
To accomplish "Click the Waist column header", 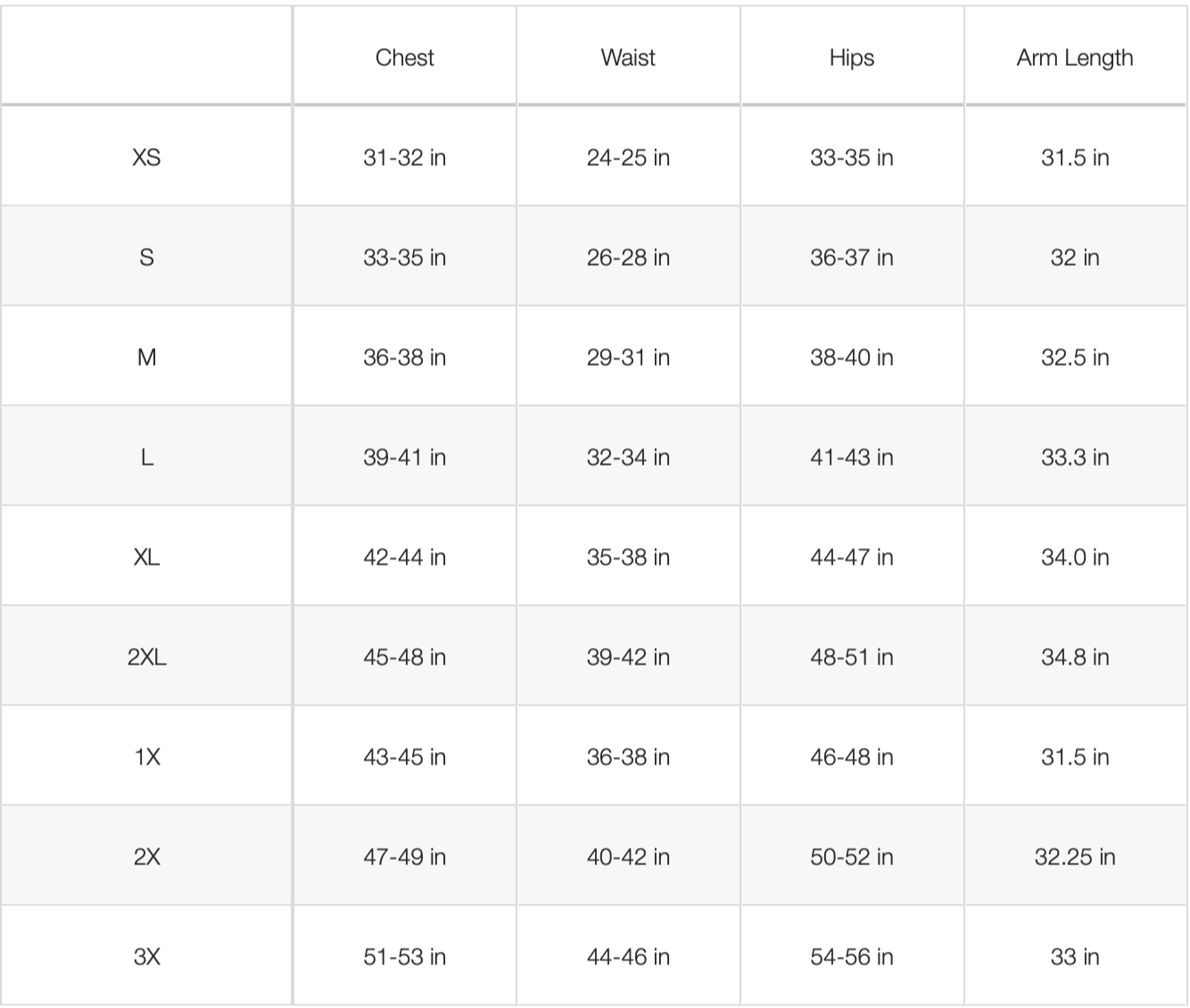I will click(x=628, y=58).
